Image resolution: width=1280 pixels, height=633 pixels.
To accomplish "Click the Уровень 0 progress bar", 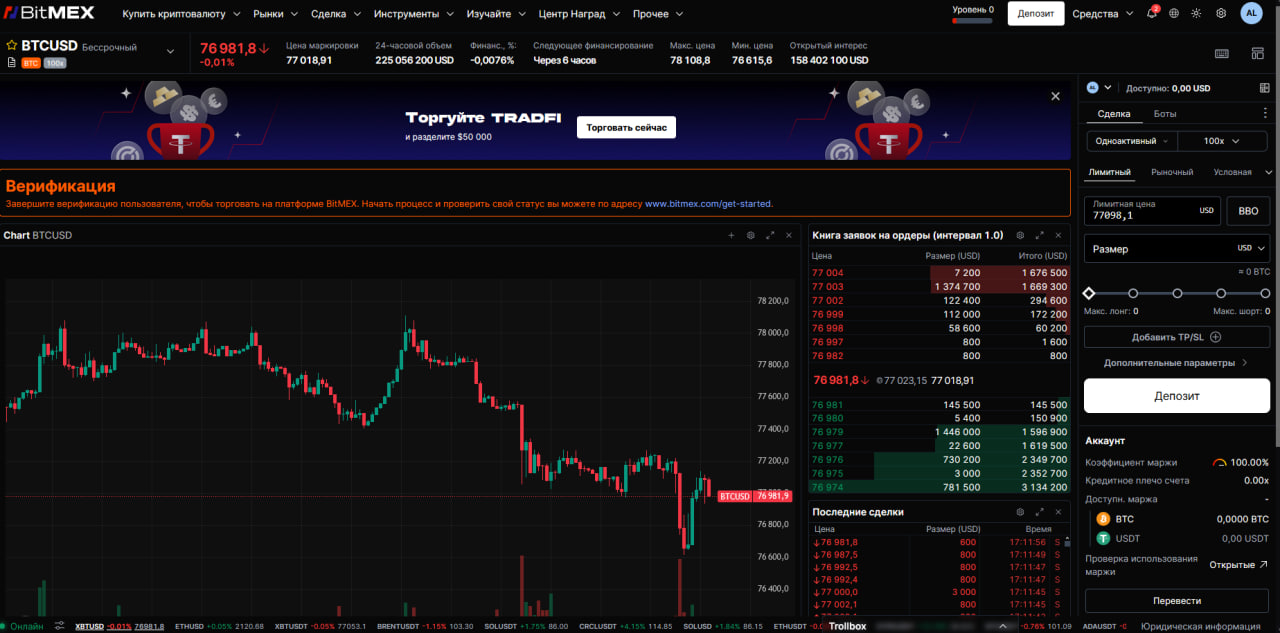I will (x=972, y=20).
